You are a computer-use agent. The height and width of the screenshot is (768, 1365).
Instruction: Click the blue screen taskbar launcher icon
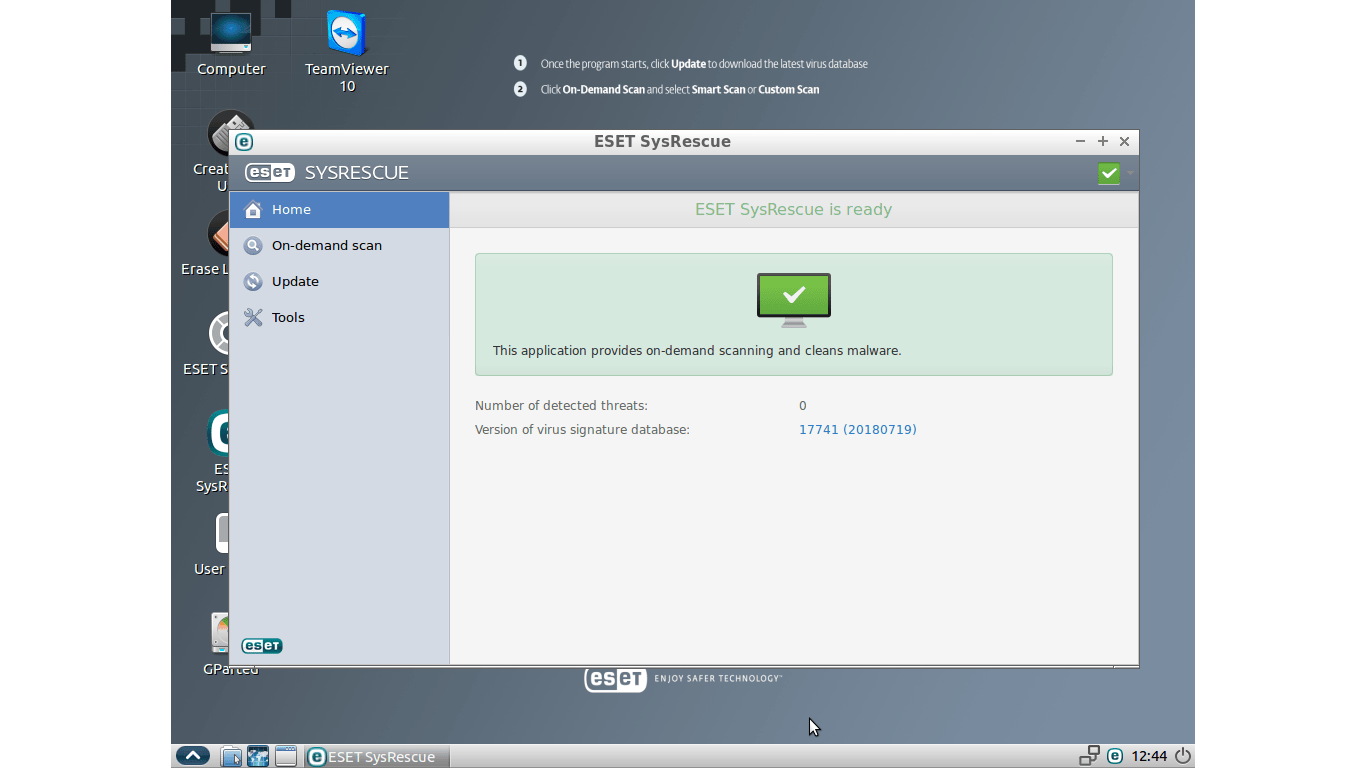258,756
